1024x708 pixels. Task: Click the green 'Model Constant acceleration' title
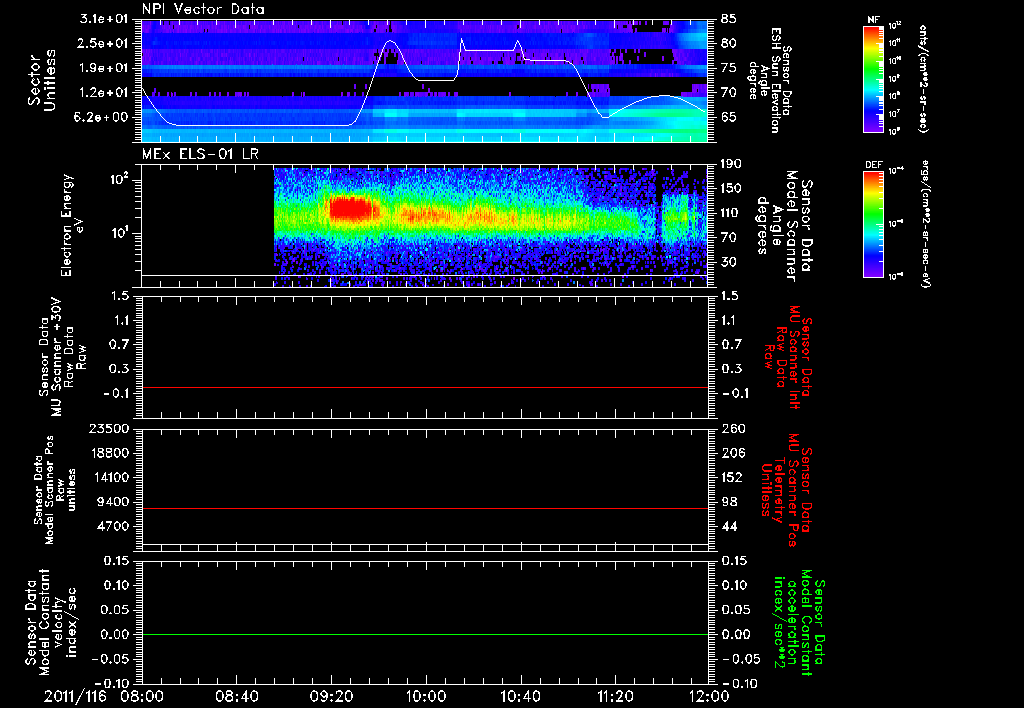pos(798,624)
